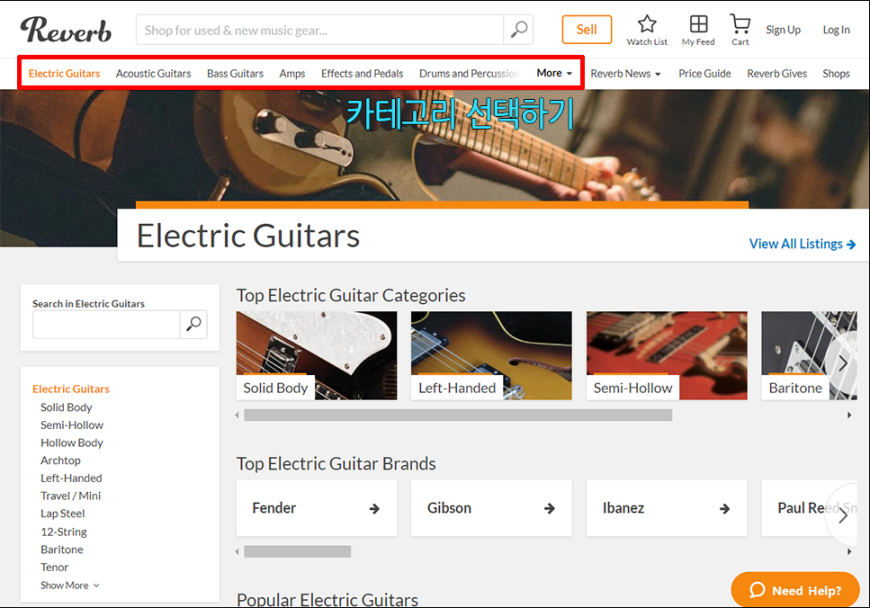This screenshot has width=870, height=608.
Task: Expand the More categories dropdown
Action: 554,73
